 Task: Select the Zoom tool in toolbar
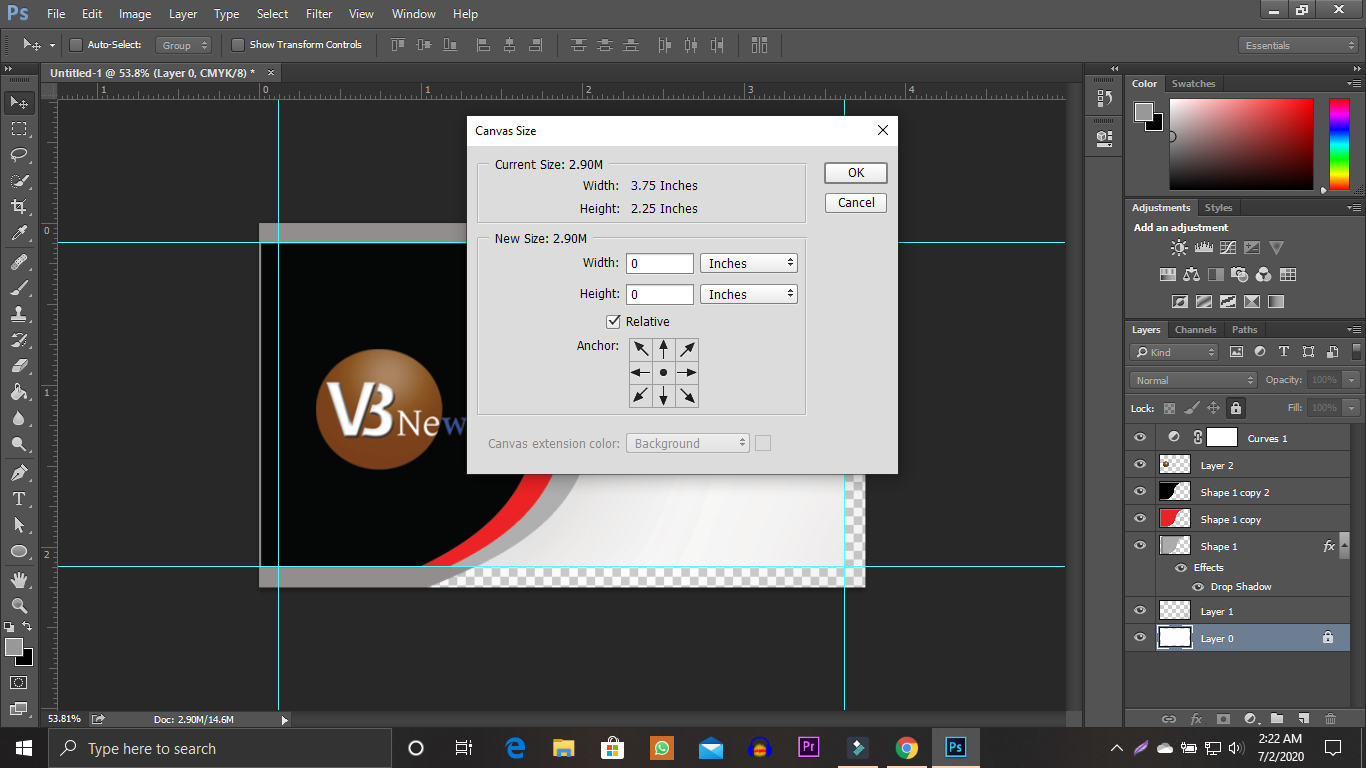pos(19,605)
